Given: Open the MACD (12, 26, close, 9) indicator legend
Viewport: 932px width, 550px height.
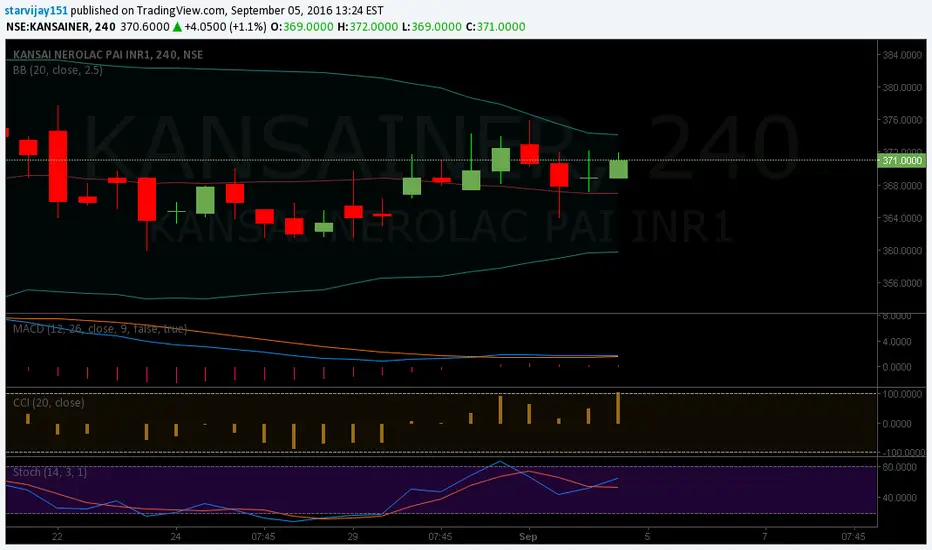Looking at the screenshot, I should point(100,329).
